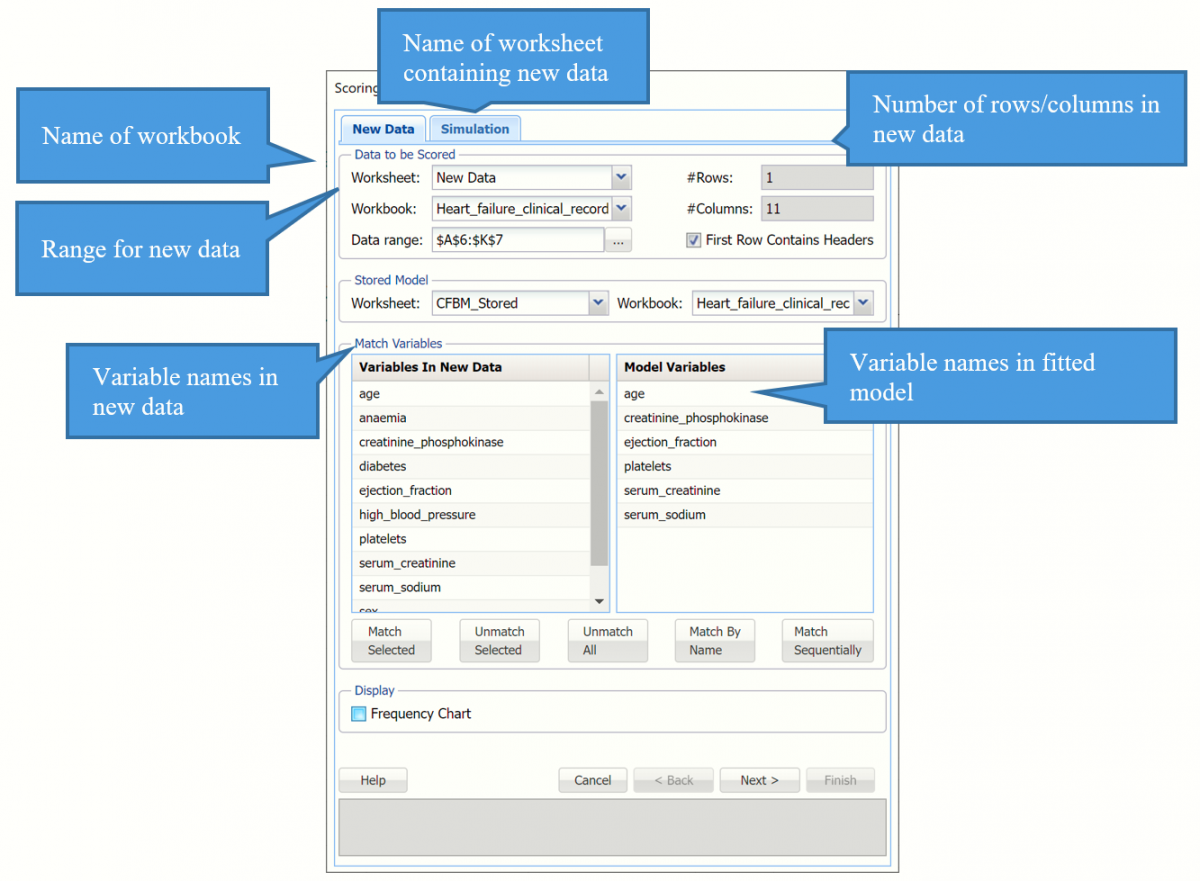Image resolution: width=1200 pixels, height=881 pixels.
Task: Click inside the Data range input field
Action: (x=517, y=241)
